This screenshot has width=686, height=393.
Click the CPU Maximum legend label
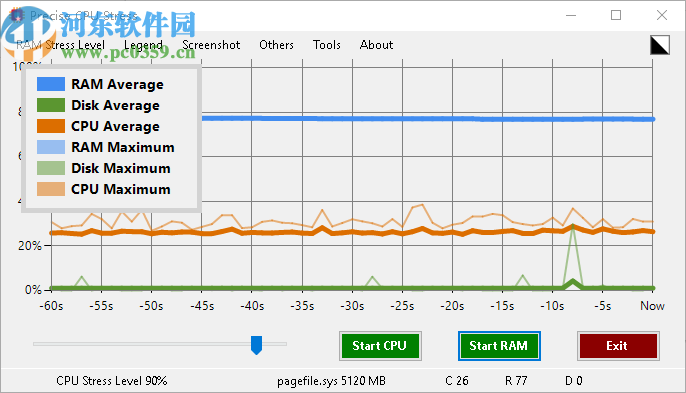[121, 189]
